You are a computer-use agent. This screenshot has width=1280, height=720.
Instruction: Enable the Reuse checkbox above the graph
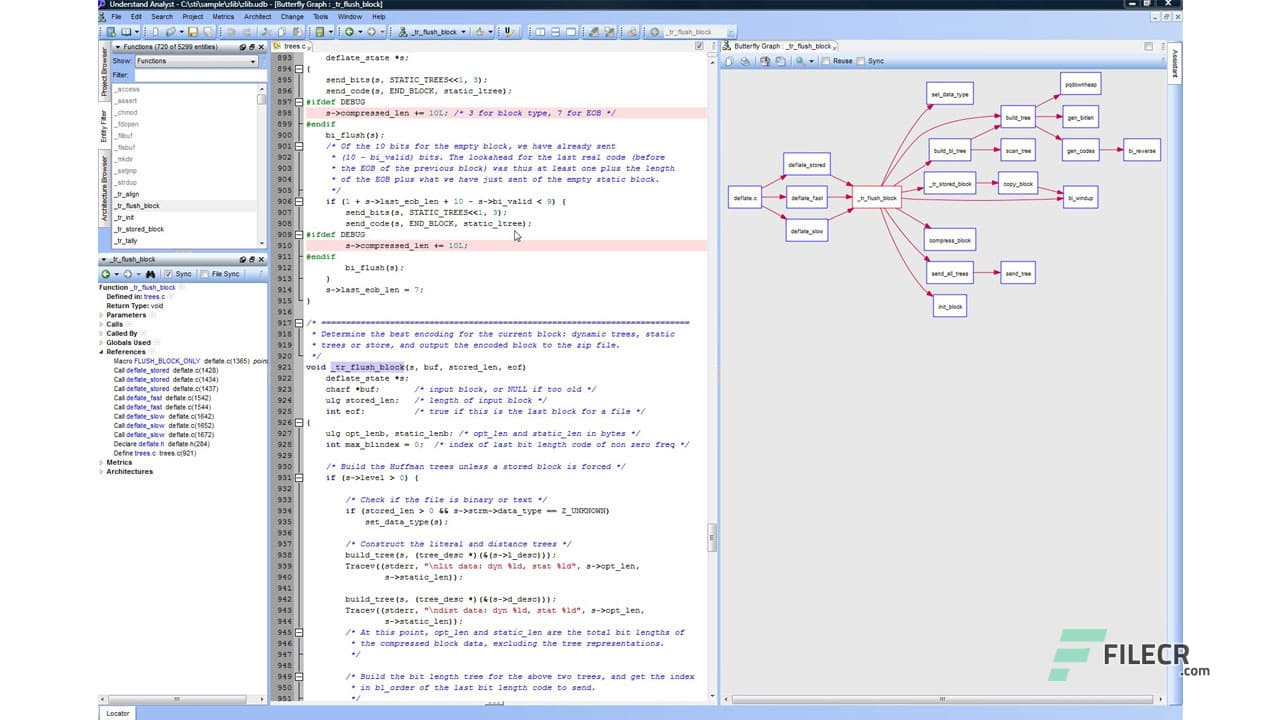point(826,61)
